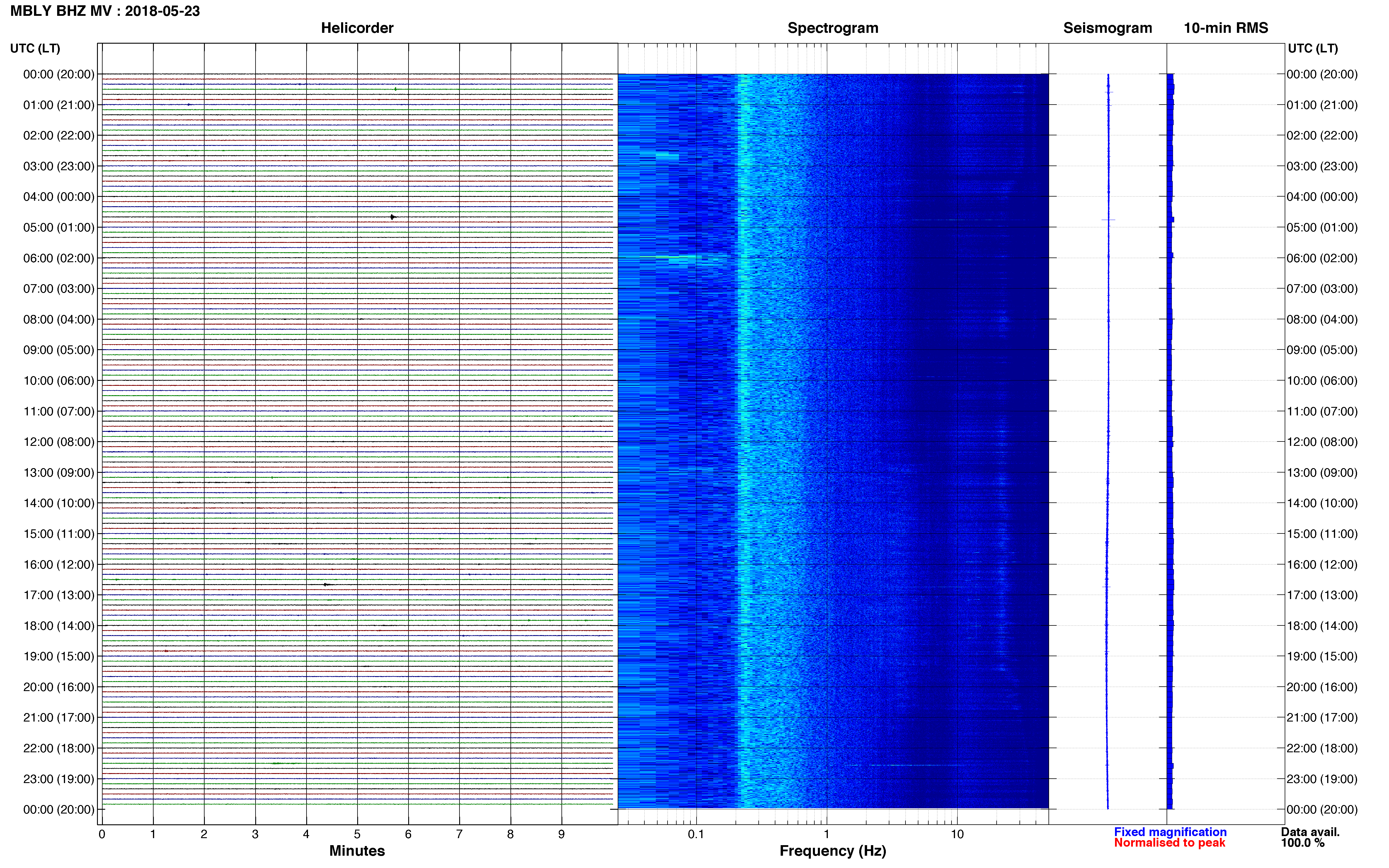Click the blue Fixed magnification legend text
The image size is (1389, 868).
1170,832
